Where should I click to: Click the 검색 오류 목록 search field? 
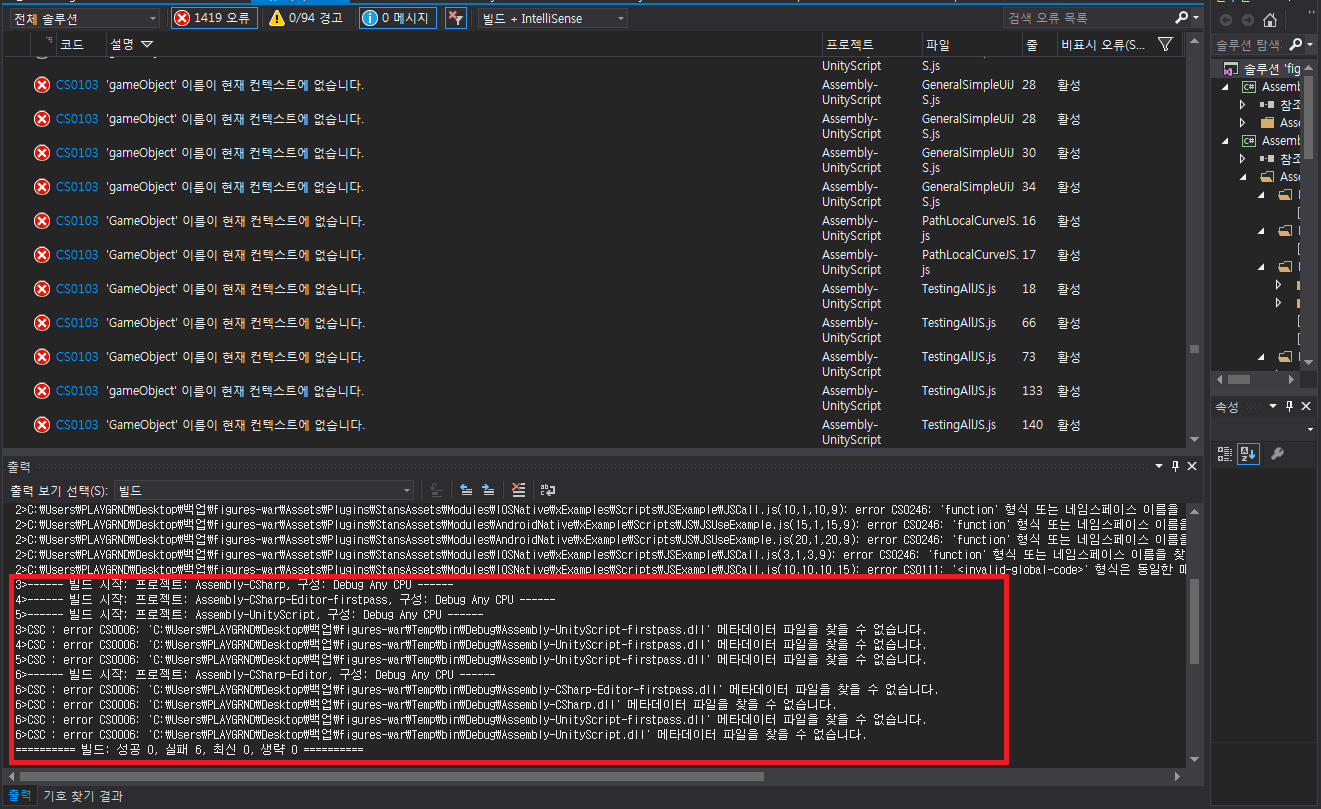click(x=1087, y=18)
